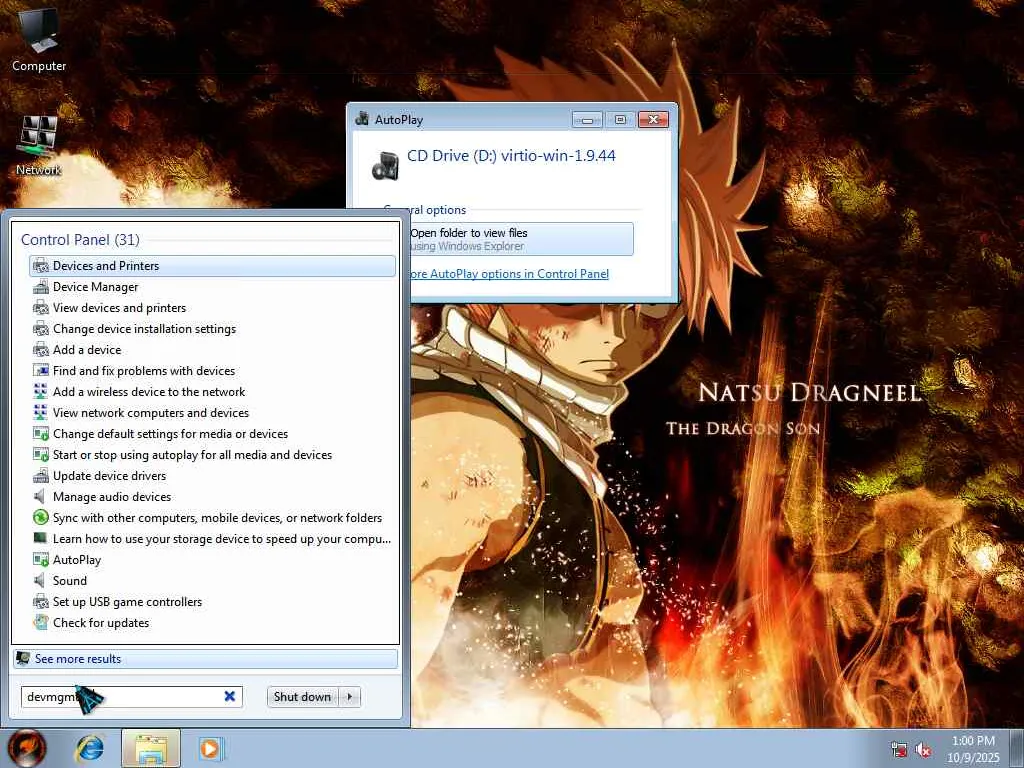Open Change device installation settings

point(212,328)
